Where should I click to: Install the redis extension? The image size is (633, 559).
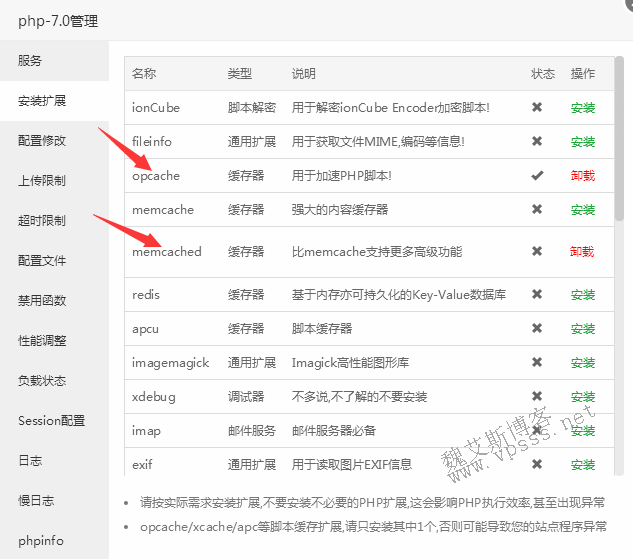pyautogui.click(x=582, y=294)
